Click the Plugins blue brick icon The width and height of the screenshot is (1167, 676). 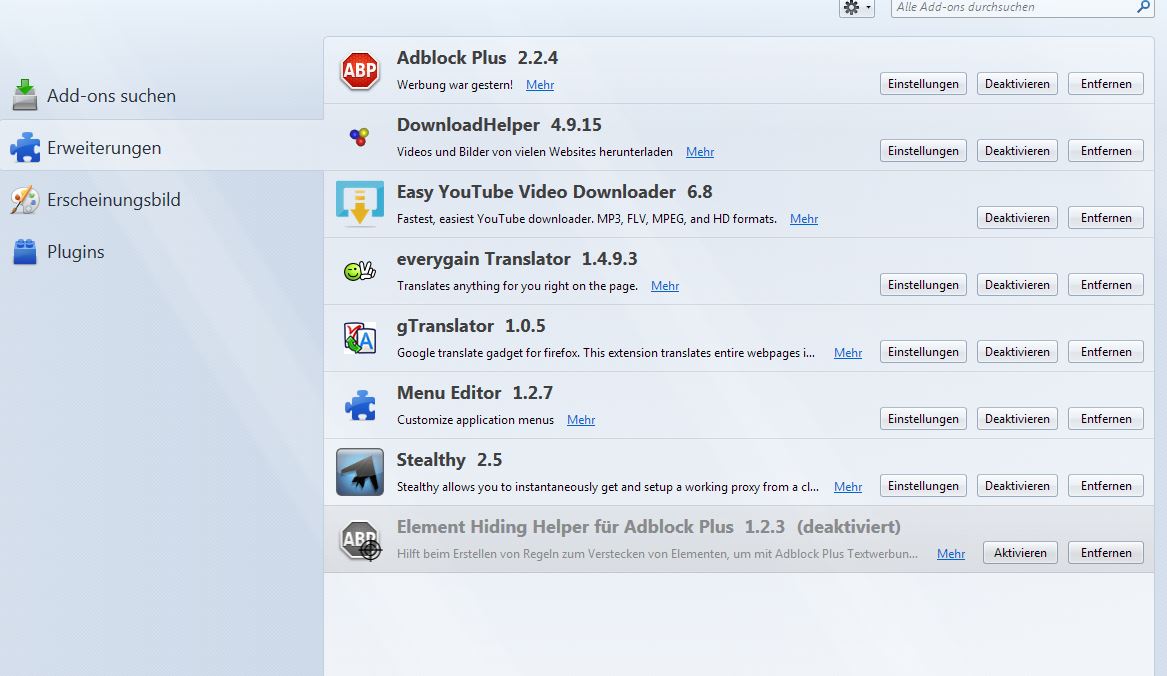[x=25, y=252]
